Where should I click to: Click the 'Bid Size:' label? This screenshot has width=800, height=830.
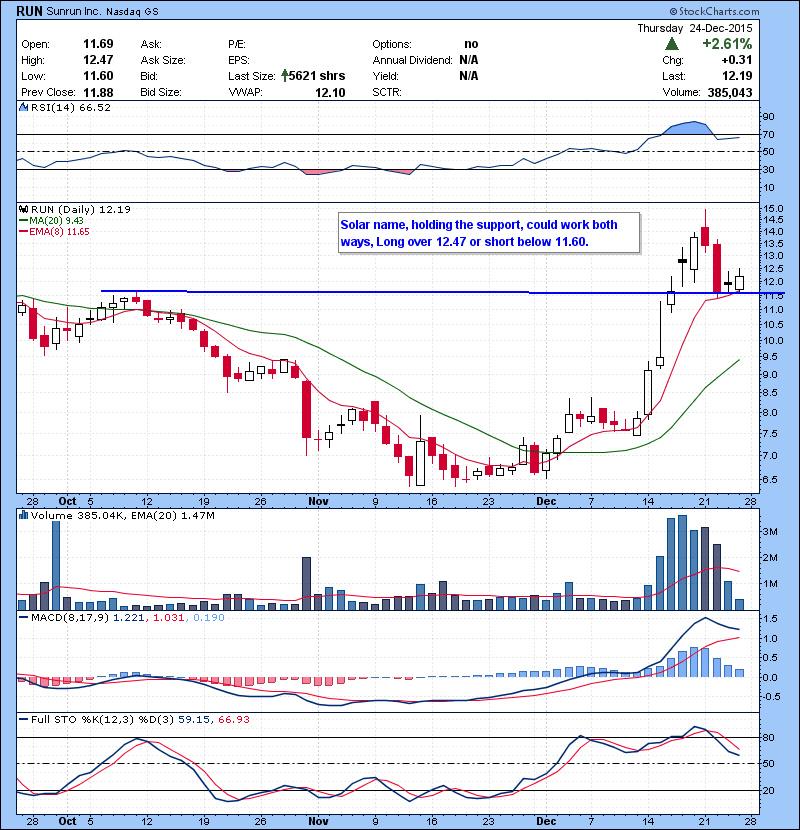coord(161,92)
